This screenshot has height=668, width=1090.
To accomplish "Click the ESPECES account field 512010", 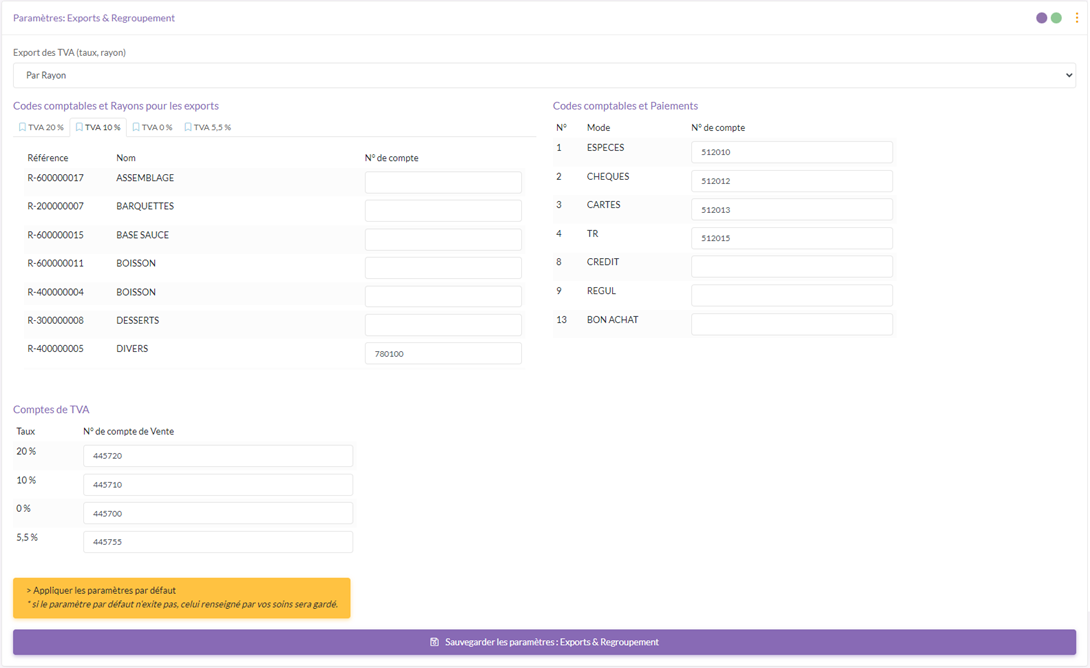I will coord(791,152).
